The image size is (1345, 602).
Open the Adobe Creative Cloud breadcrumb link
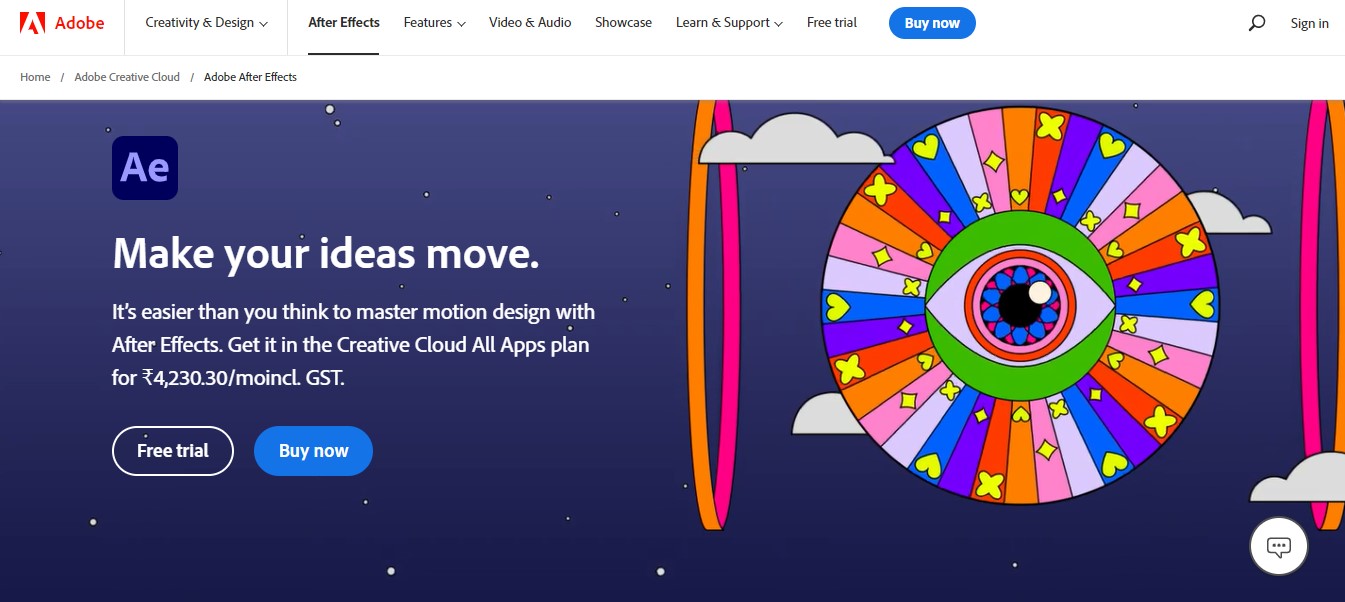coord(126,76)
